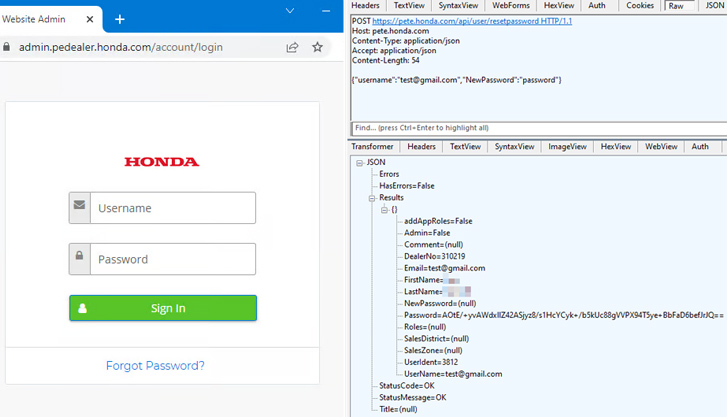Open the response HexView tab
This screenshot has width=728, height=417.
pyautogui.click(x=616, y=146)
